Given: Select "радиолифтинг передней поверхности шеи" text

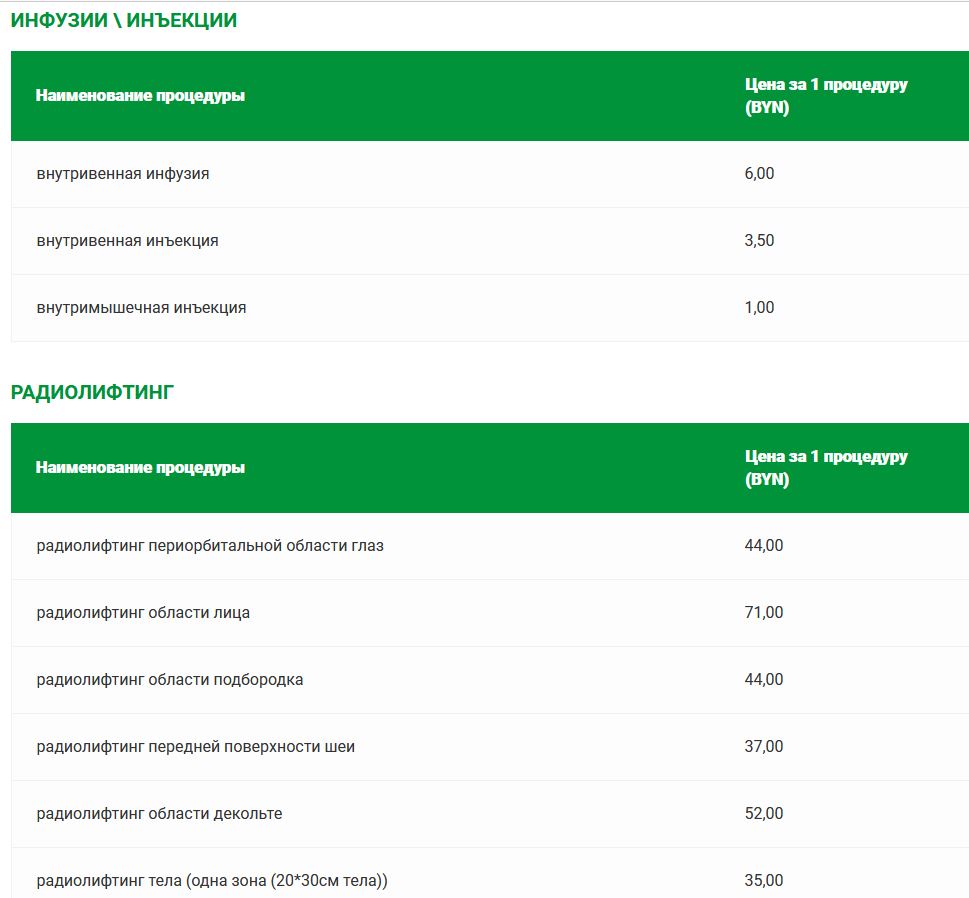Looking at the screenshot, I should click(x=195, y=747).
